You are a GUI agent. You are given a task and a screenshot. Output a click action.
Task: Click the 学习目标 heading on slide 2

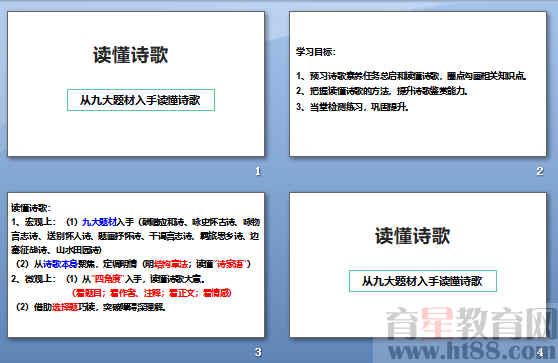point(316,52)
